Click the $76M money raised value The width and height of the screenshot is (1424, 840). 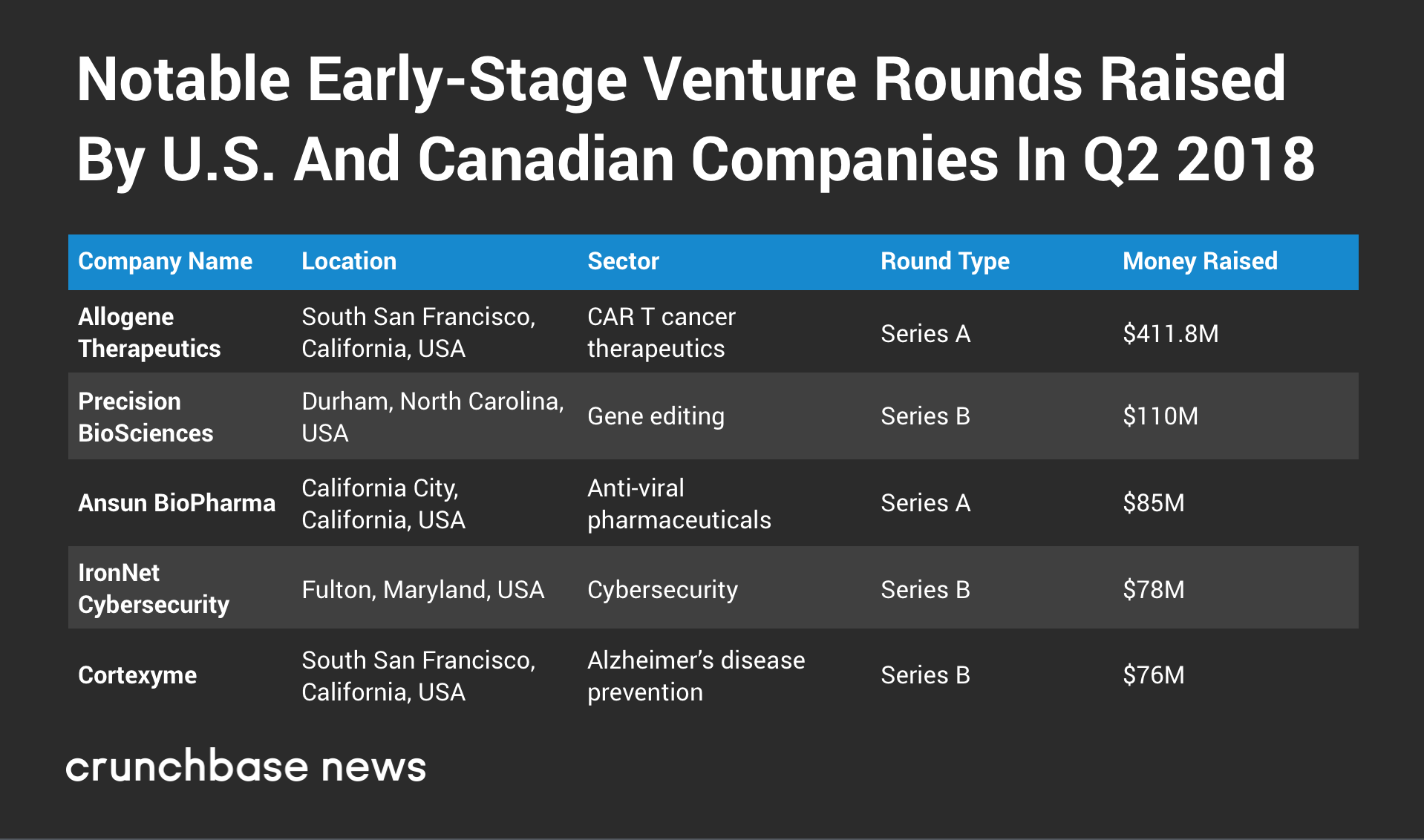1153,675
